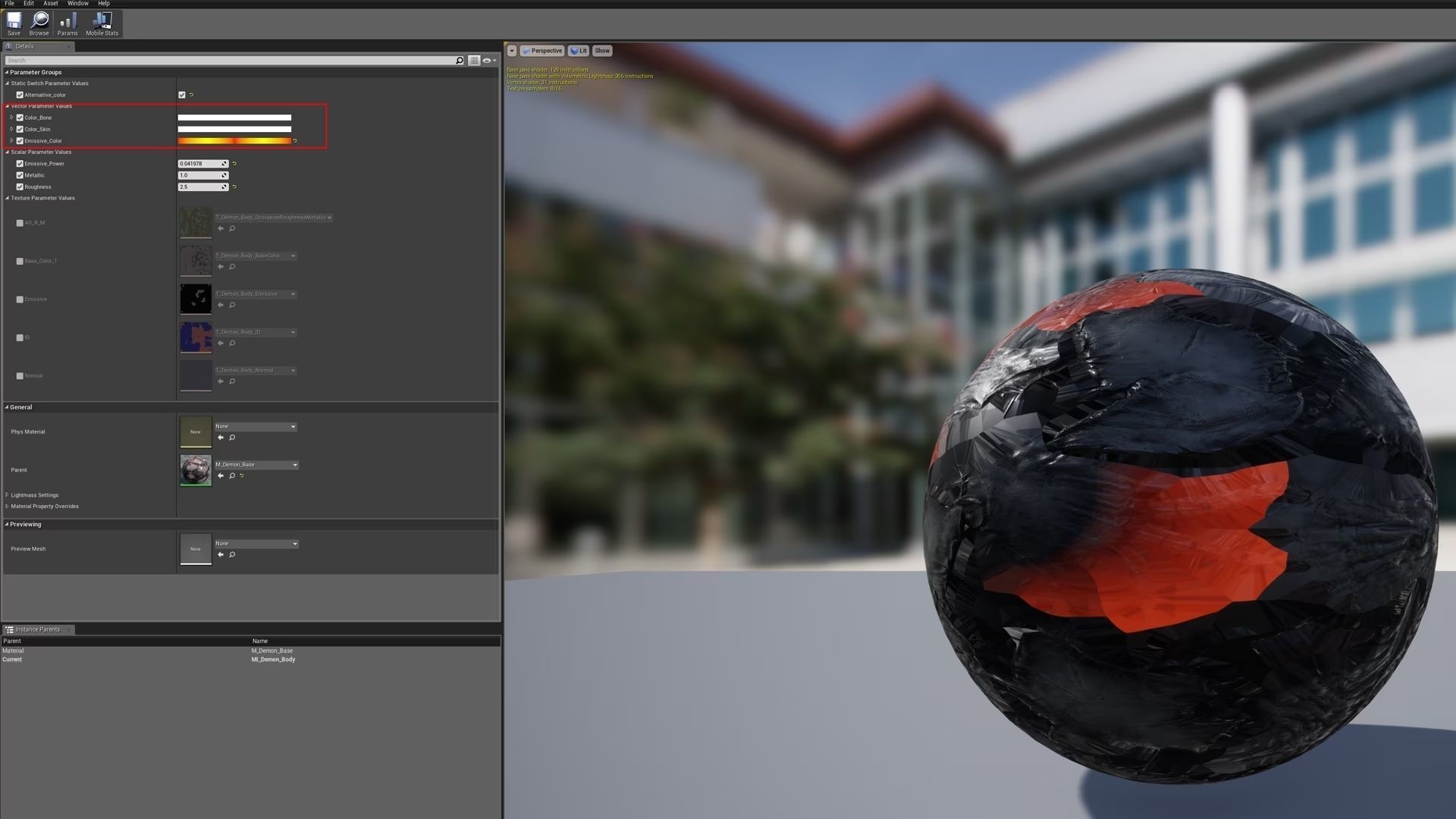Enable the AO_R_M texture override

click(x=20, y=223)
